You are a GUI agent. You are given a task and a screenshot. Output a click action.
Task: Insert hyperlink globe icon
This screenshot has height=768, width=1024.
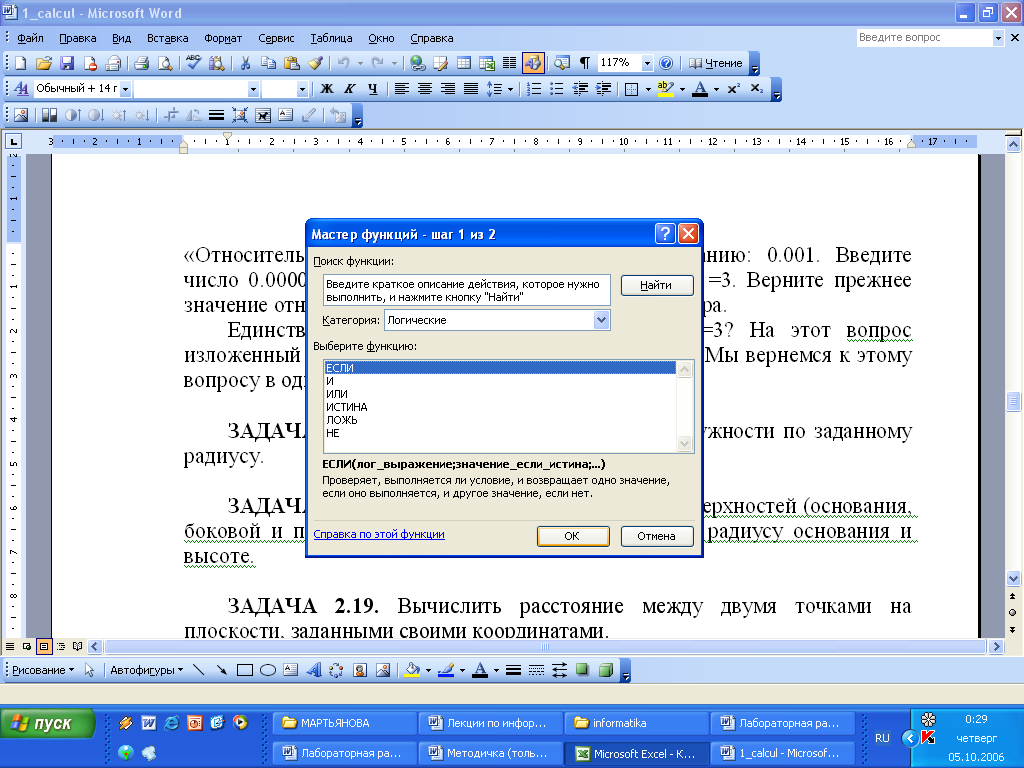(x=418, y=63)
